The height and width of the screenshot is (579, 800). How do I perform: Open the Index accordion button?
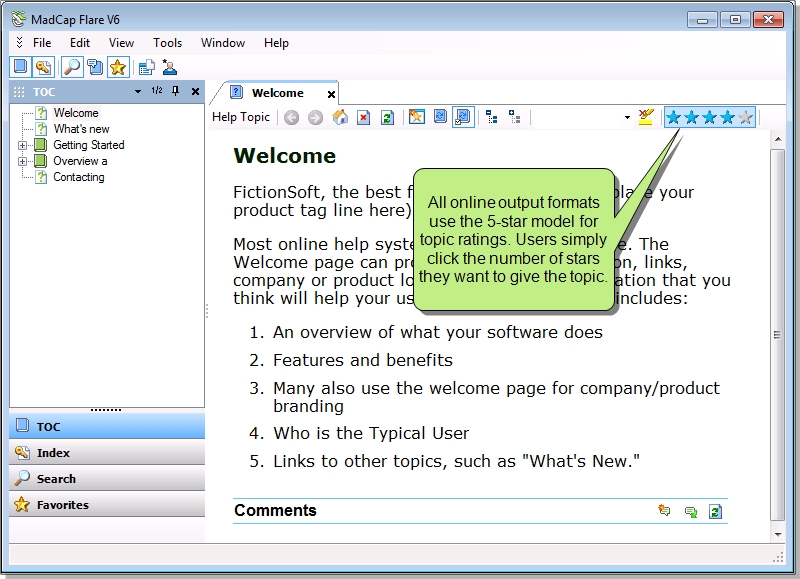[107, 453]
